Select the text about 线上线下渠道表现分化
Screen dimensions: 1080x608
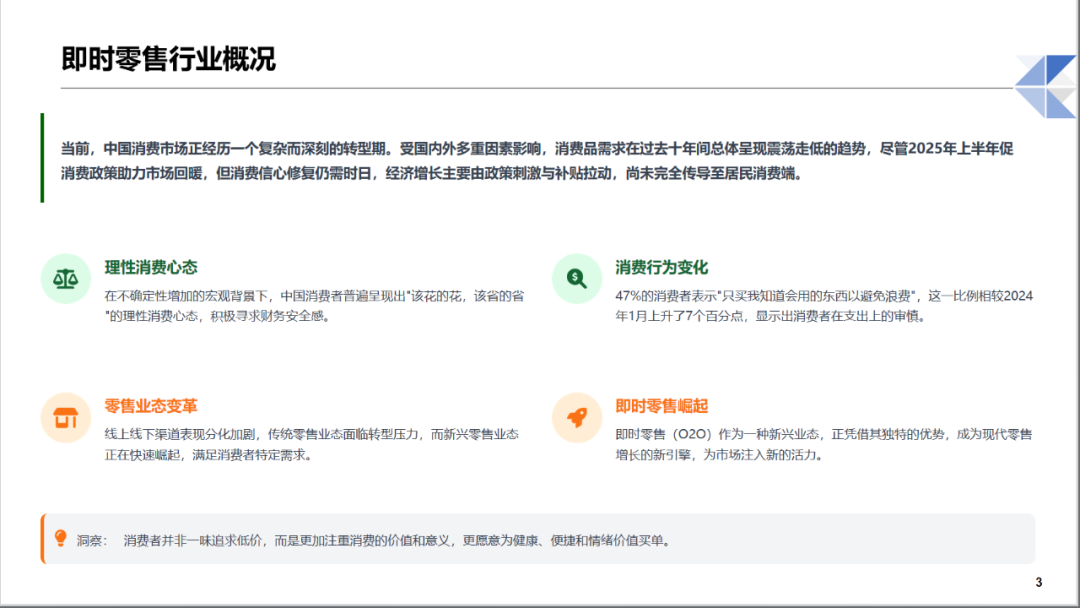[x=312, y=444]
